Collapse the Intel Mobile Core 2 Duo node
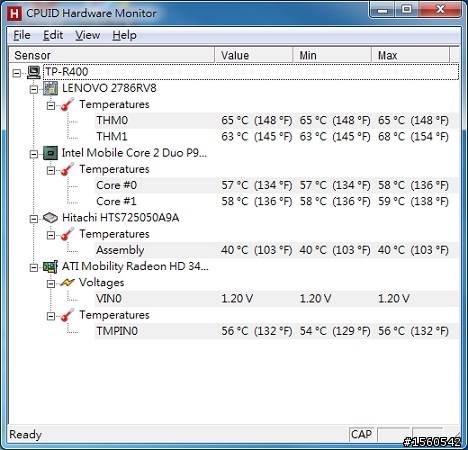The width and height of the screenshot is (468, 450). (x=34, y=154)
